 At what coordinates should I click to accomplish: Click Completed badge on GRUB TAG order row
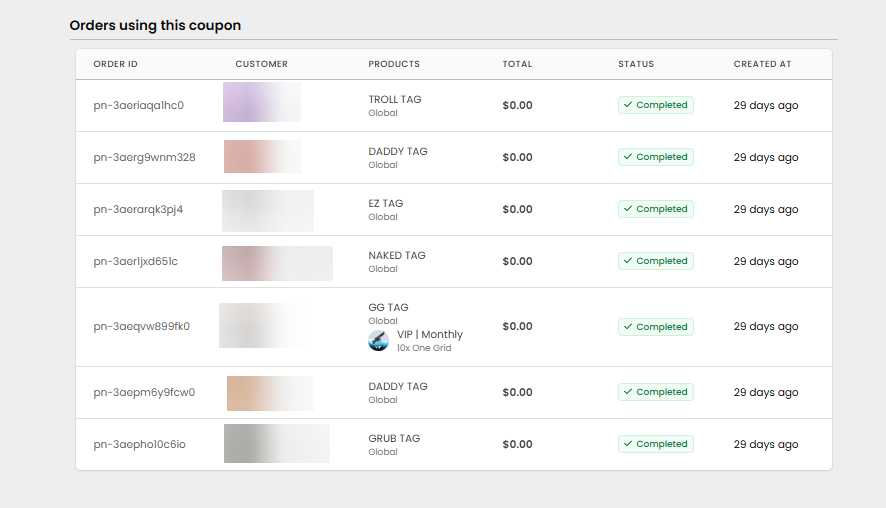pyautogui.click(x=655, y=444)
